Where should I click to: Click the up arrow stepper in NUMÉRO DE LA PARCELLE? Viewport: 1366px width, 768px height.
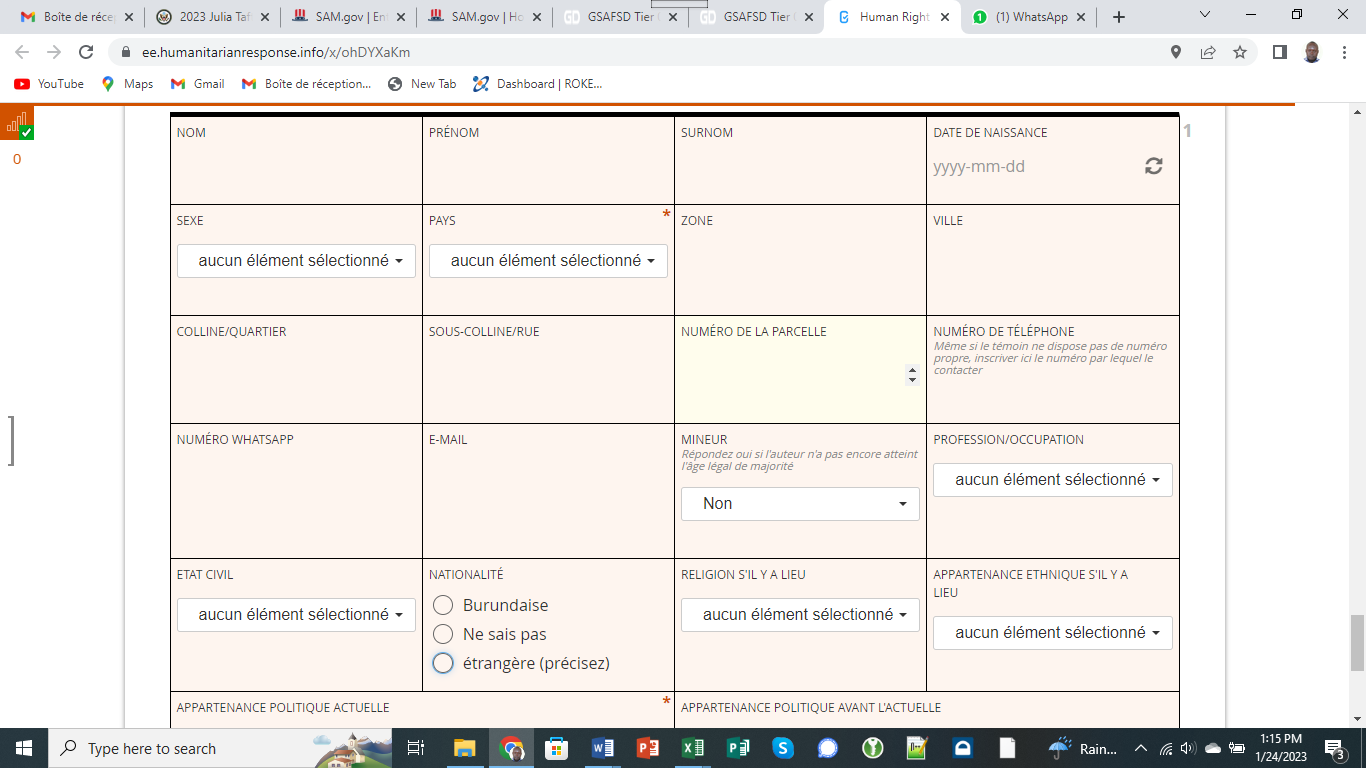pyautogui.click(x=911, y=372)
